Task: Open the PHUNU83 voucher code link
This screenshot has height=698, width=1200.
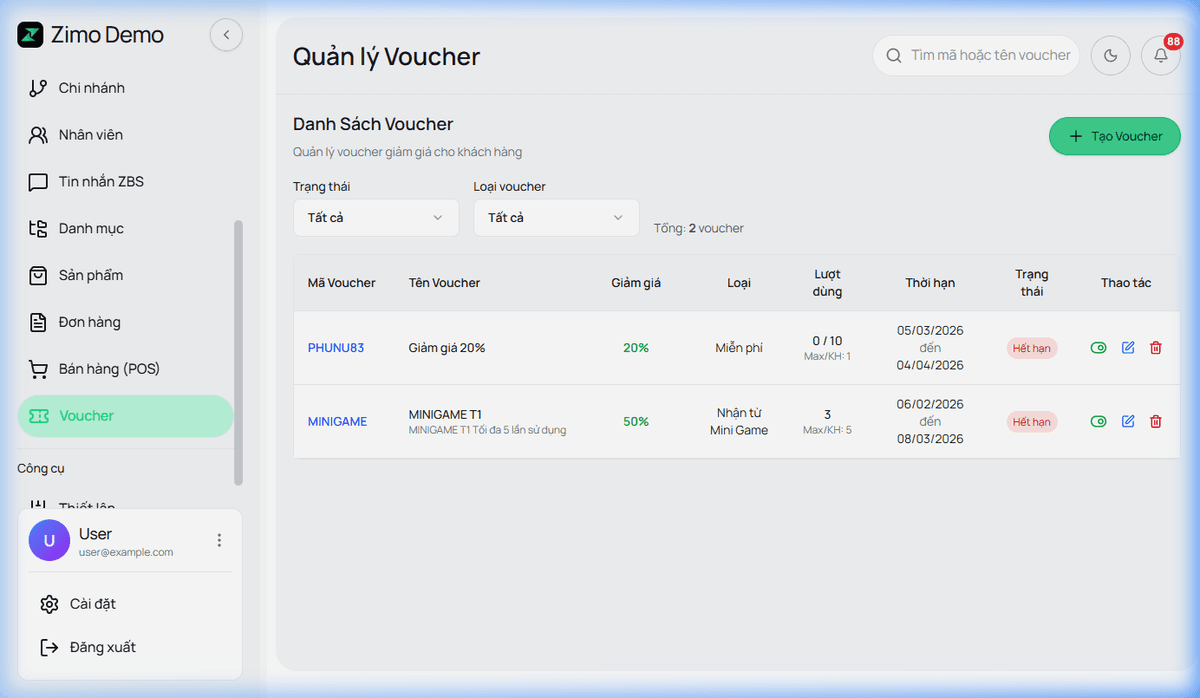Action: point(335,348)
